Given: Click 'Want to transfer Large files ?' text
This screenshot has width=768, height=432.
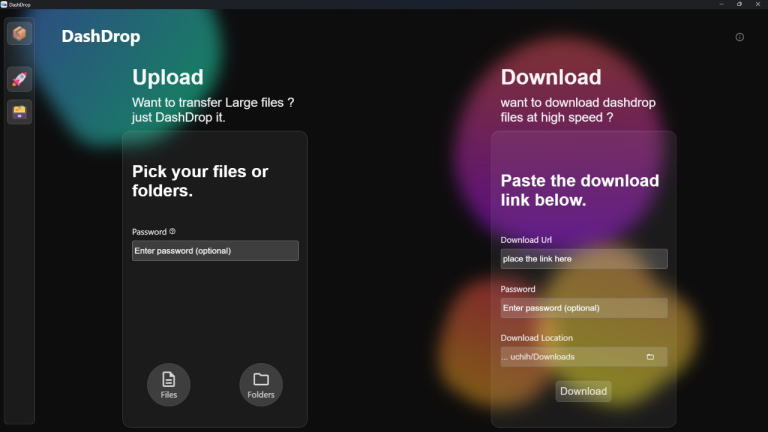Looking at the screenshot, I should coord(213,102).
